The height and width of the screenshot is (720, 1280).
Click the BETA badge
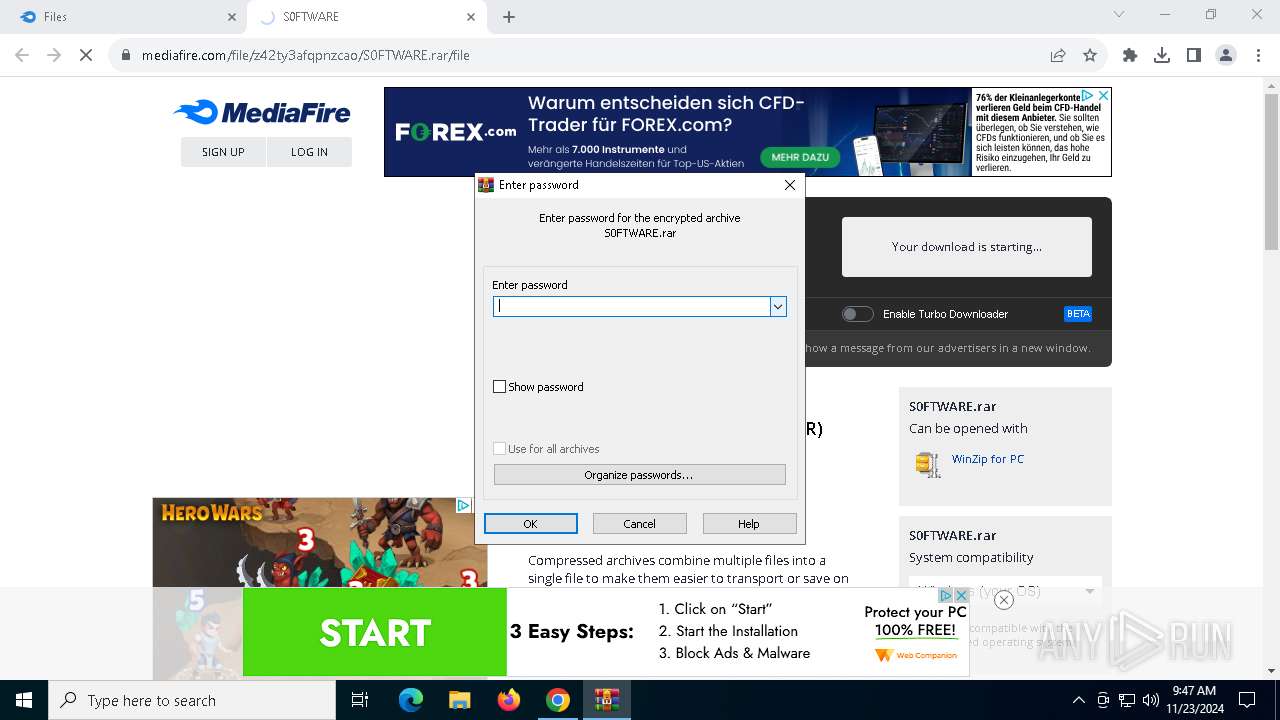1078,314
